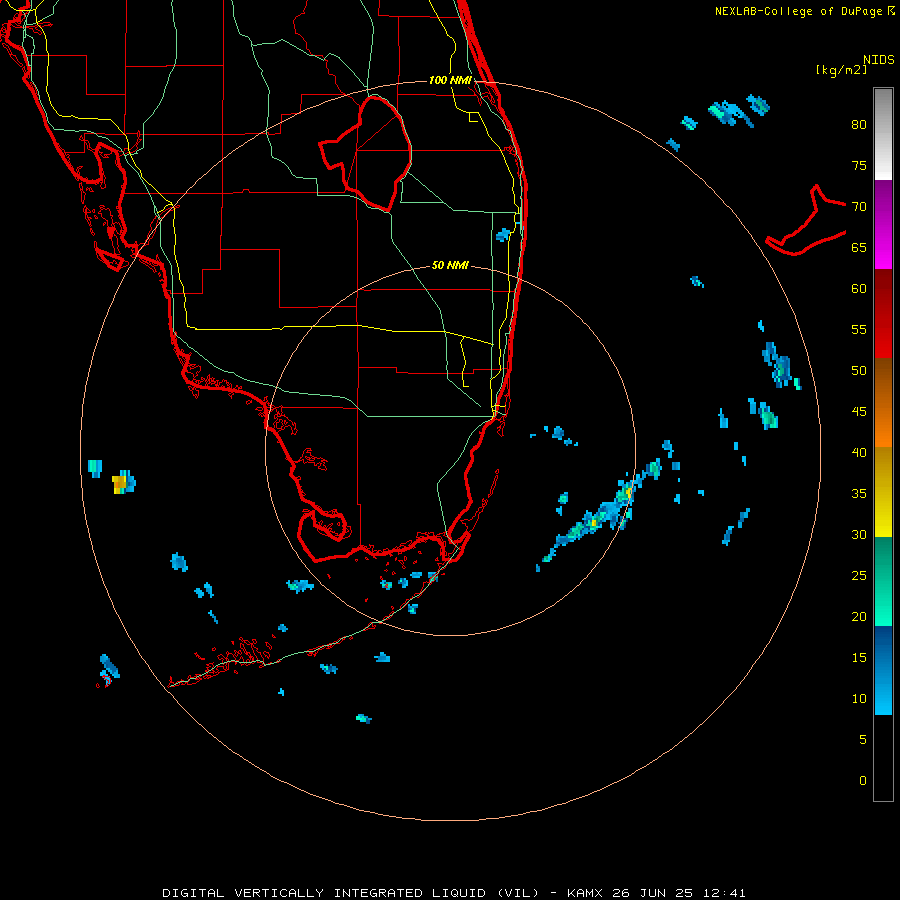Click the 50 NMI range ring label
Image resolution: width=900 pixels, height=900 pixels.
tap(450, 265)
